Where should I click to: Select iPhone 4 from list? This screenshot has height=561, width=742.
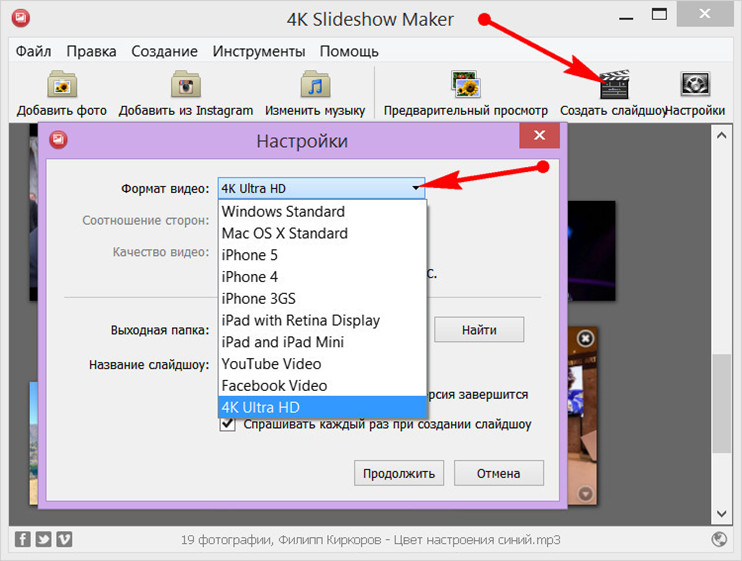coord(322,277)
